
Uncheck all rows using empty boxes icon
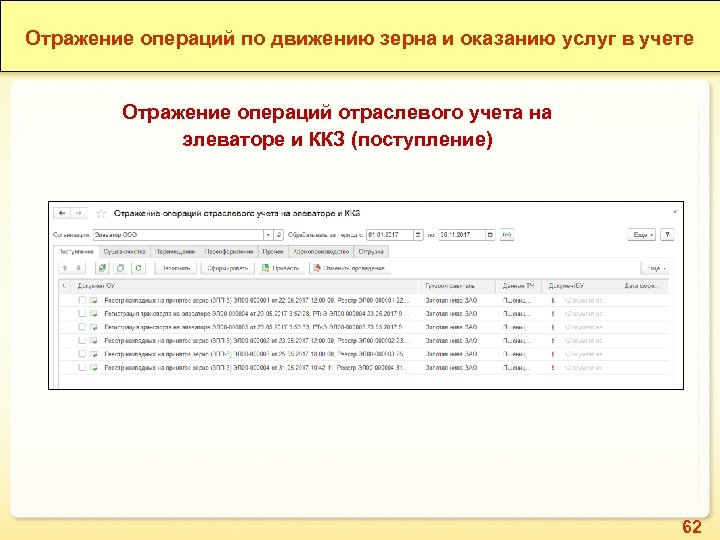(x=120, y=268)
